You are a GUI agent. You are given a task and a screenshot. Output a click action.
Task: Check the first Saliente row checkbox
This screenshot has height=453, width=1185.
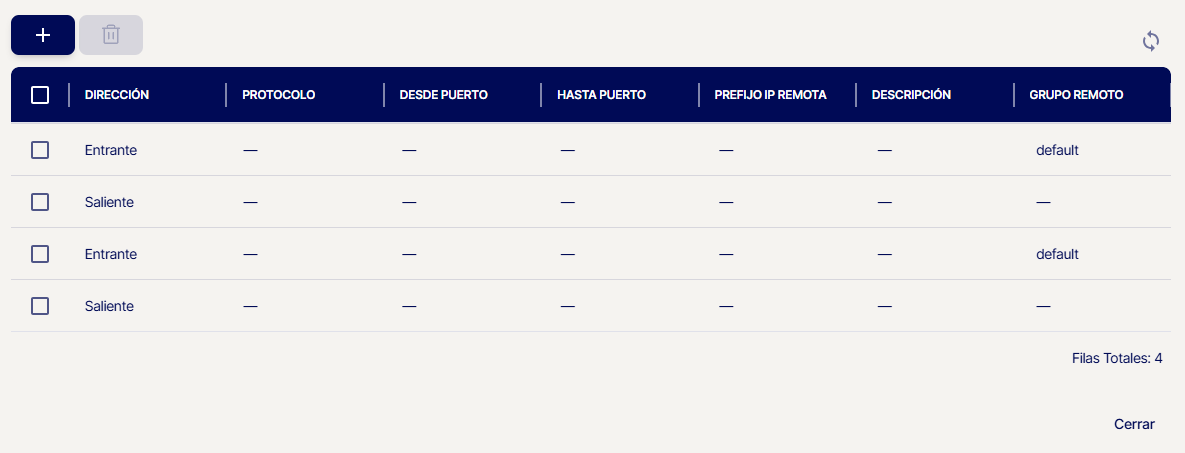(x=40, y=202)
